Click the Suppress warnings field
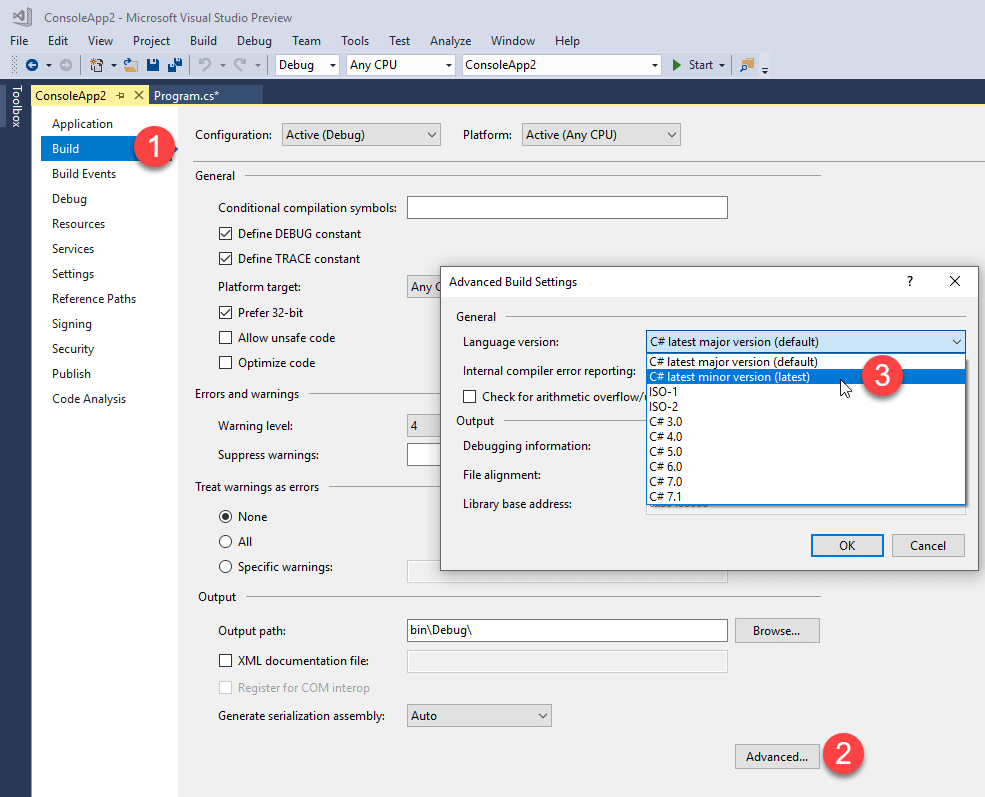 [424, 455]
